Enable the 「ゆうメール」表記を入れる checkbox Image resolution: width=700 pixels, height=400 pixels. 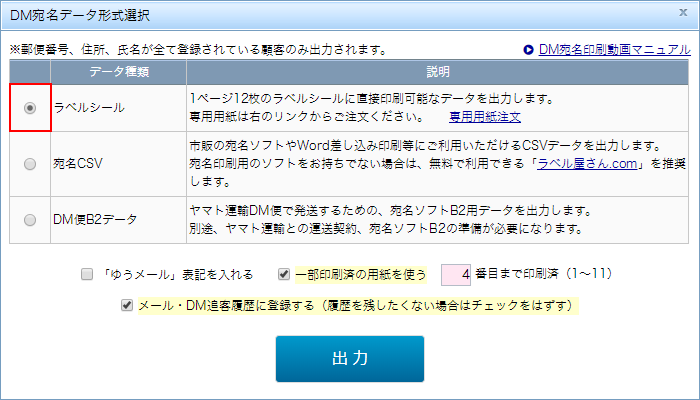pyautogui.click(x=87, y=274)
